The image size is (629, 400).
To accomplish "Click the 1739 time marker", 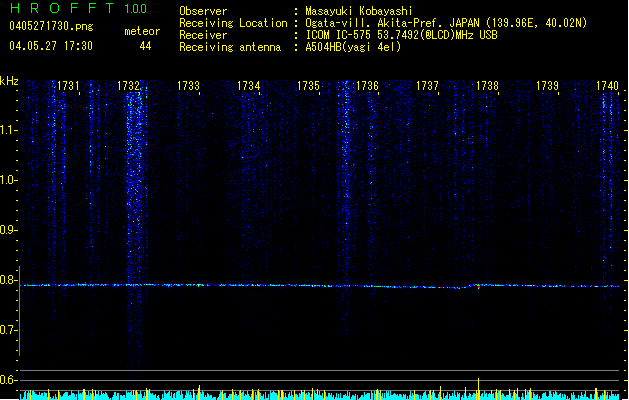I will point(547,86).
